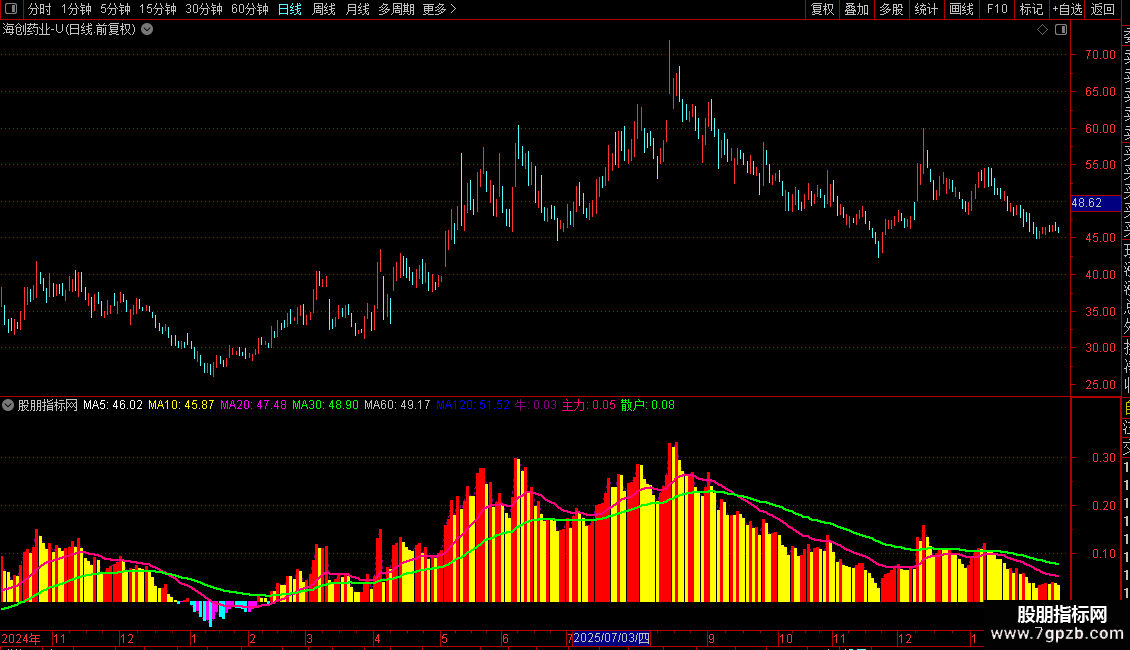This screenshot has width=1130, height=650.
Task: Click the MA10: 45.87 value
Action: tap(181, 405)
